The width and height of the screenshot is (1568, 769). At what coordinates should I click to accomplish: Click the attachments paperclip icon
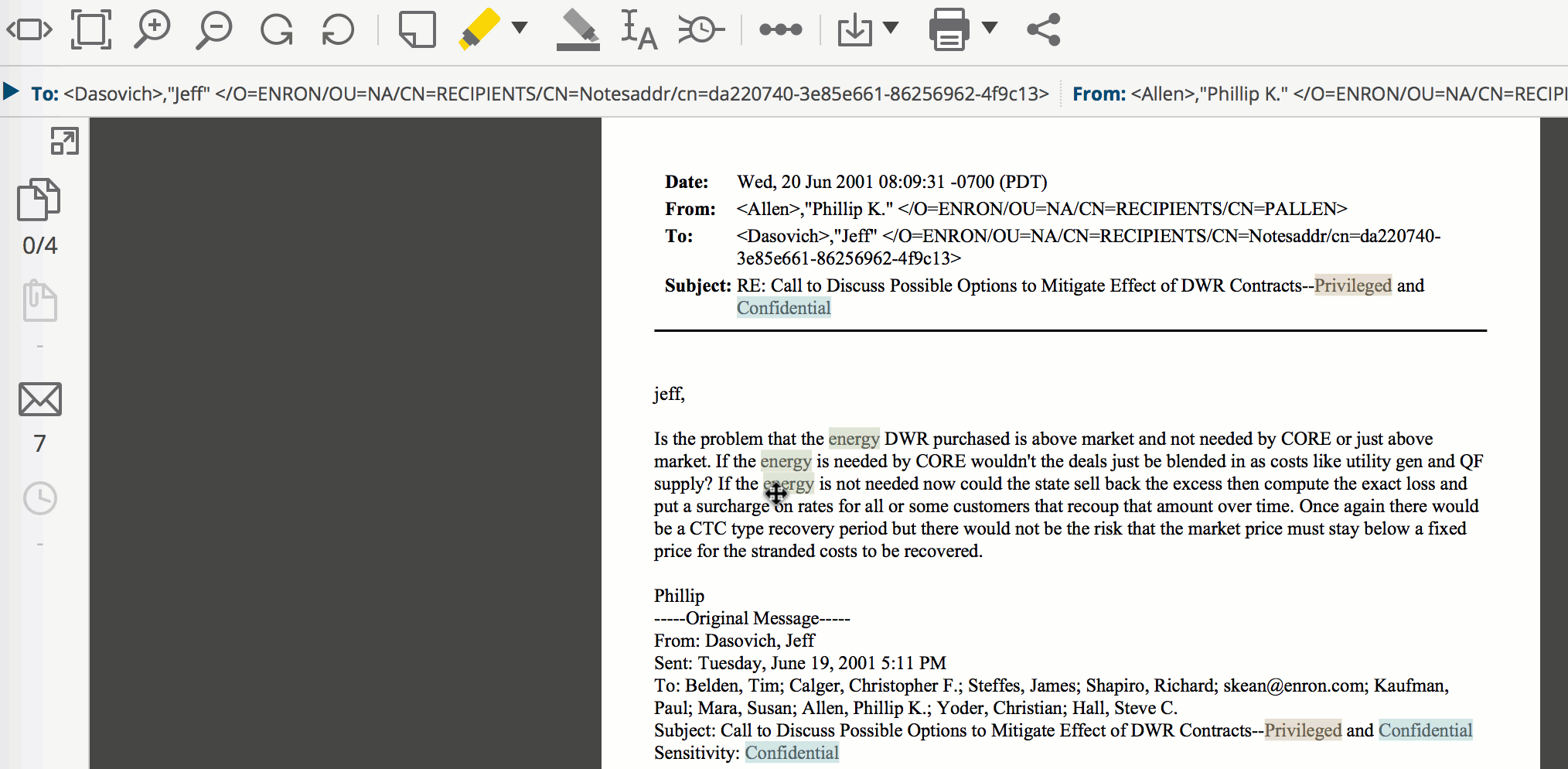coord(39,300)
